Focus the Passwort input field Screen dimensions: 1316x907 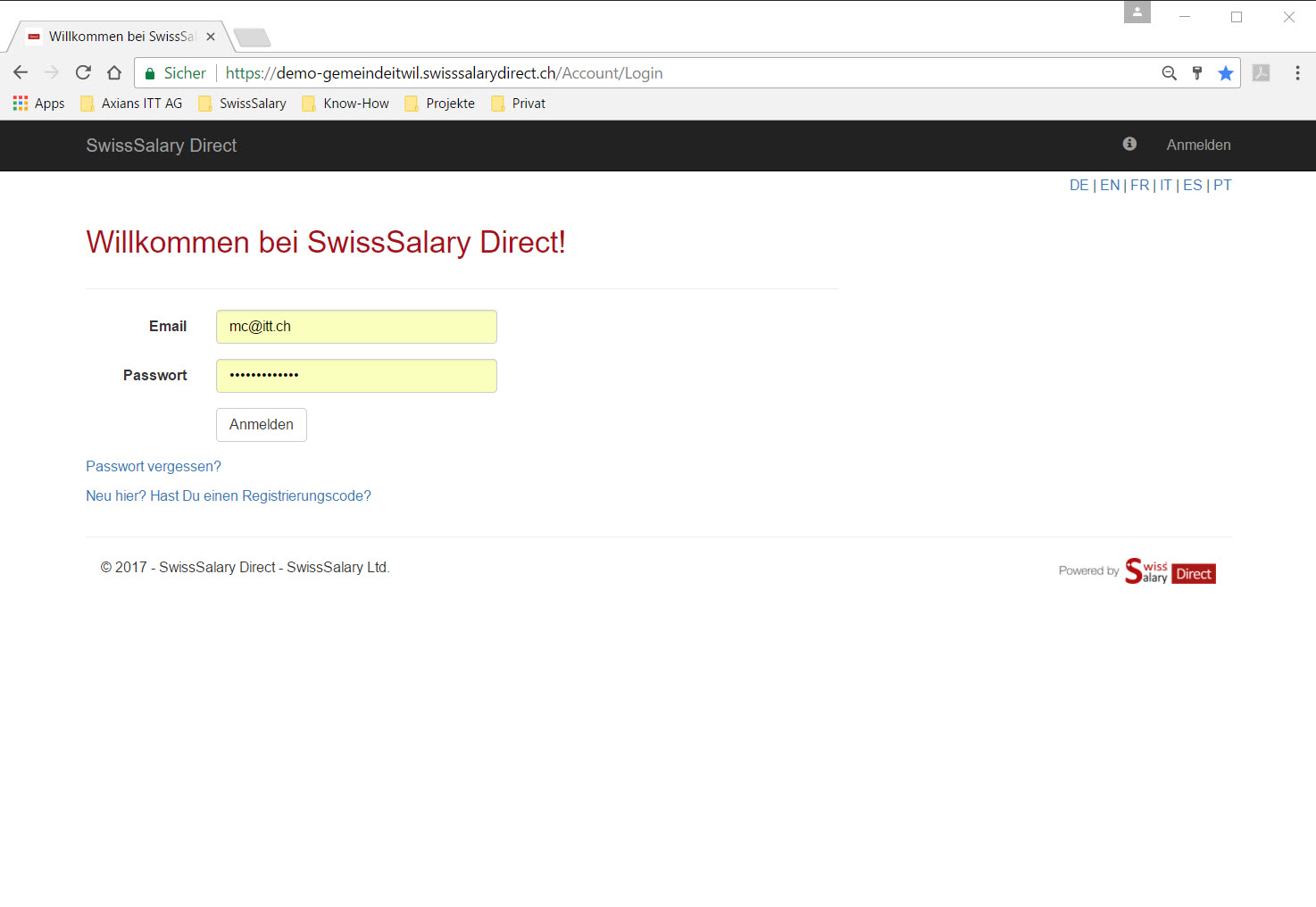click(356, 376)
